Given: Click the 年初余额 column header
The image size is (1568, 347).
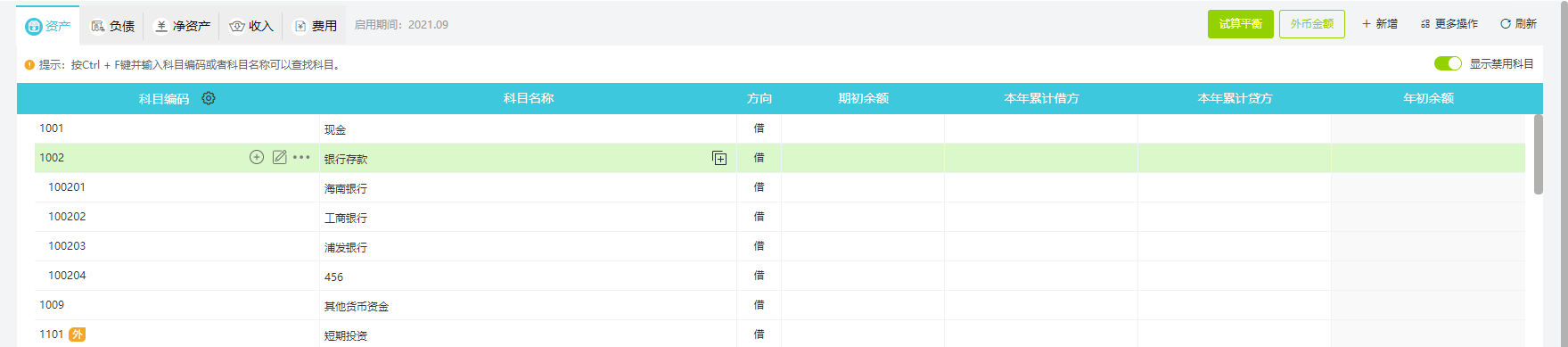Looking at the screenshot, I should (x=1428, y=98).
